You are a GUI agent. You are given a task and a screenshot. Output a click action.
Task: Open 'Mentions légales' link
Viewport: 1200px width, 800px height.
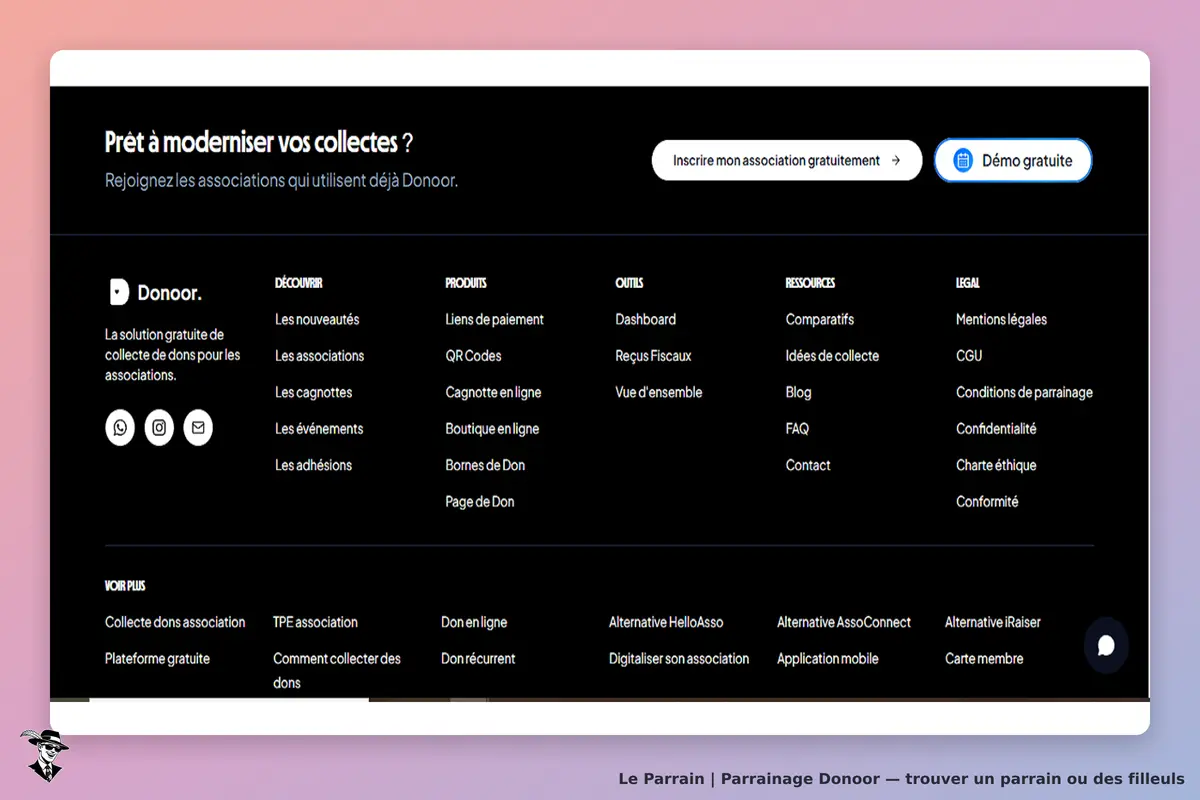[x=1002, y=320]
